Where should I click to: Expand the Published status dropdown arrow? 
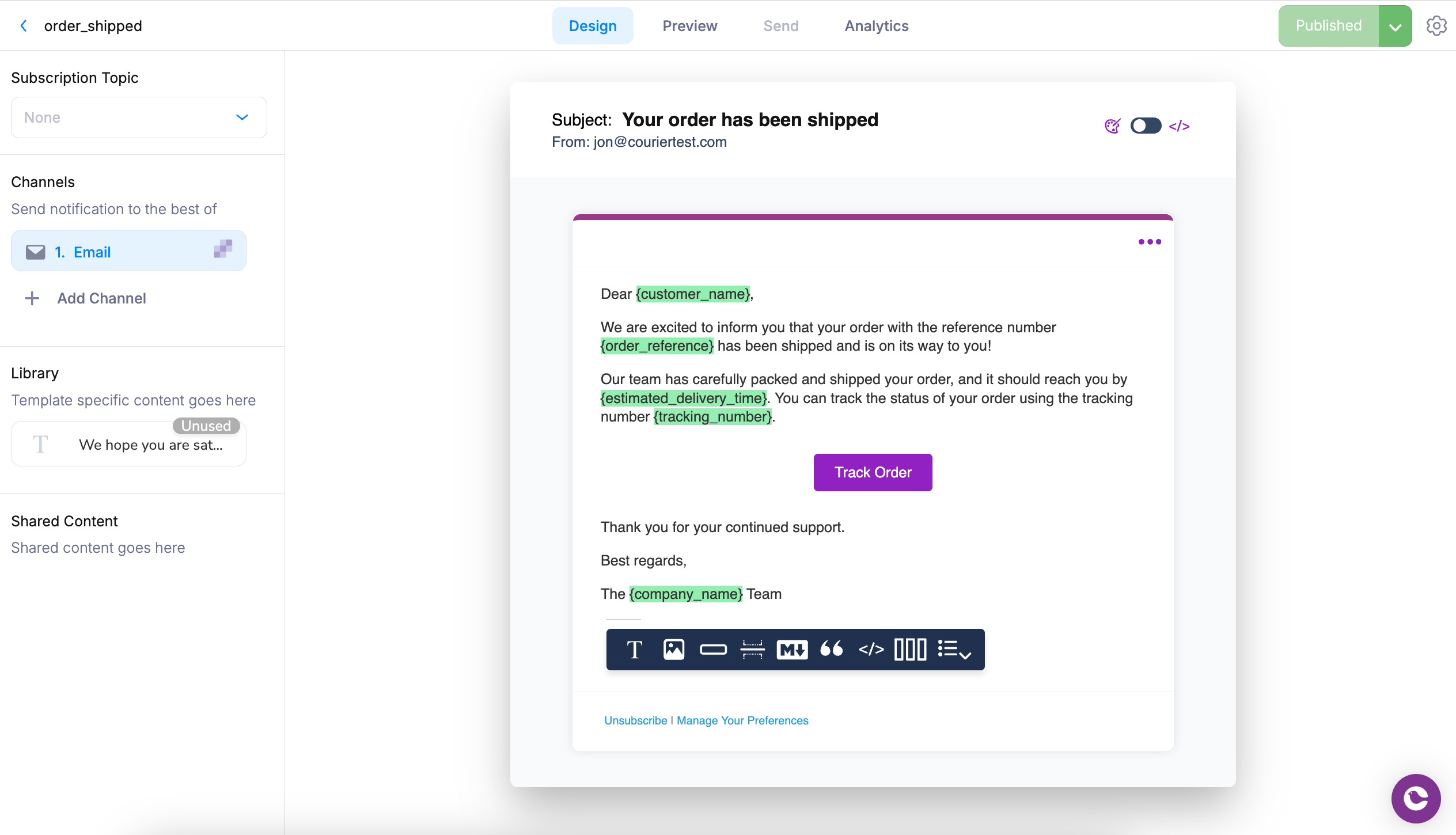tap(1394, 25)
